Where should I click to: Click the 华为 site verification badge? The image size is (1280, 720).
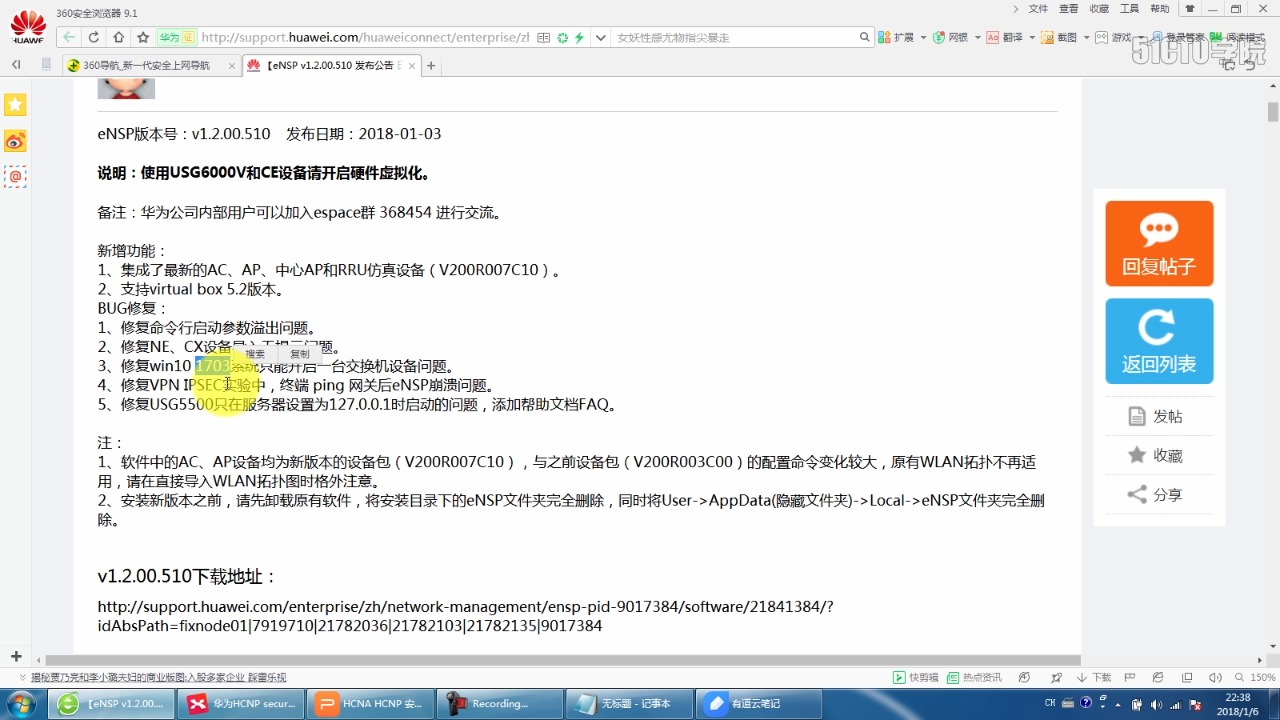(176, 37)
